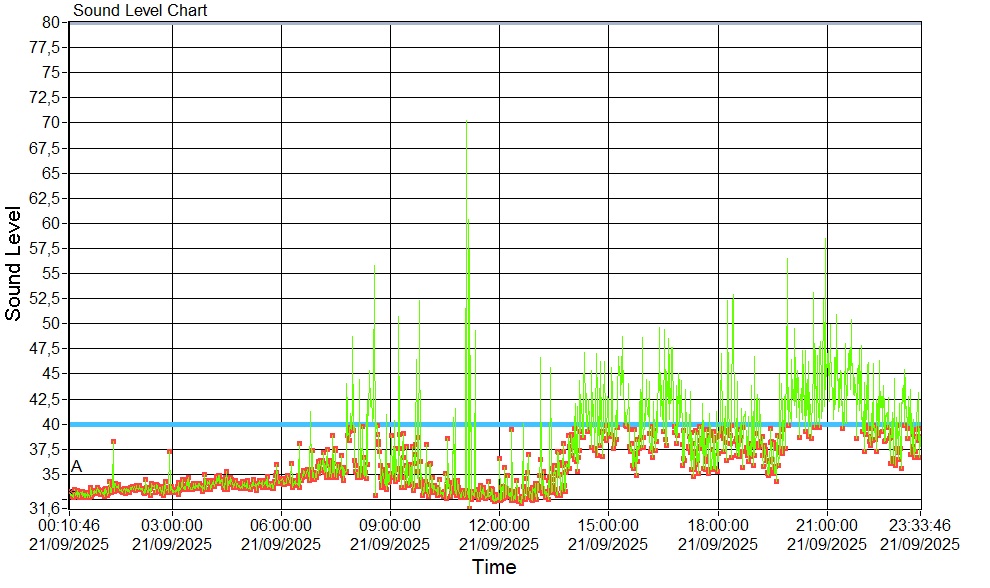Choose the 21:00:00 time axis label

click(x=827, y=524)
